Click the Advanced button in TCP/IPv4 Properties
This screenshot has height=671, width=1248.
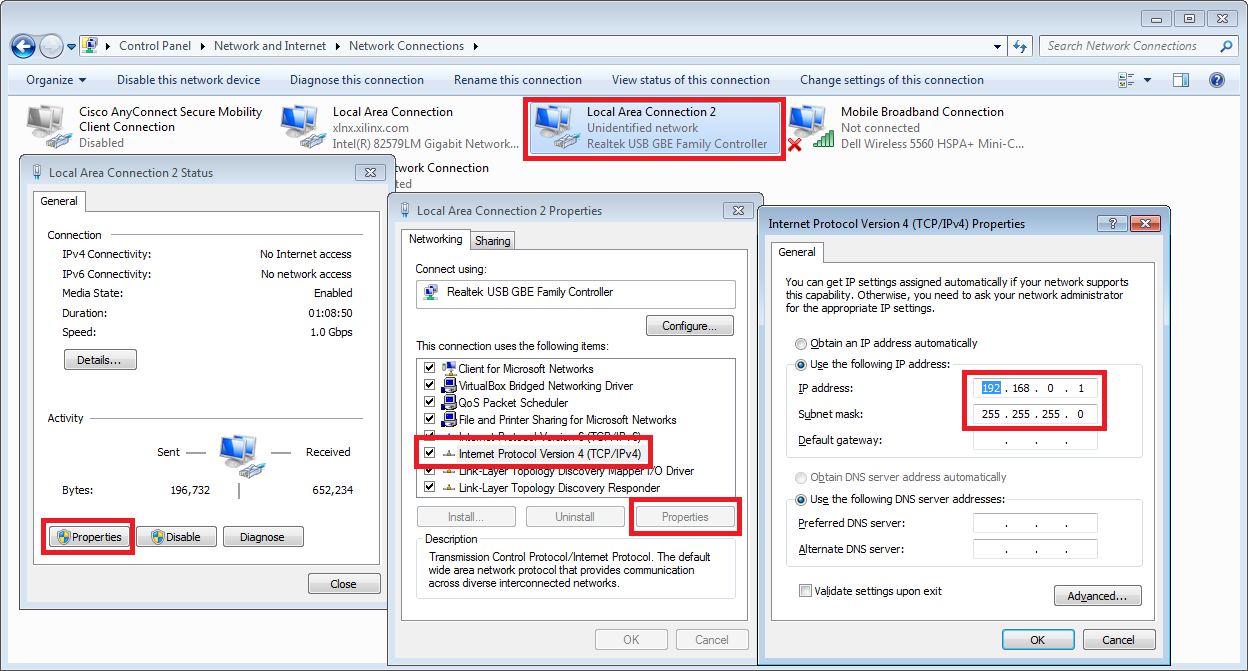coord(1097,595)
